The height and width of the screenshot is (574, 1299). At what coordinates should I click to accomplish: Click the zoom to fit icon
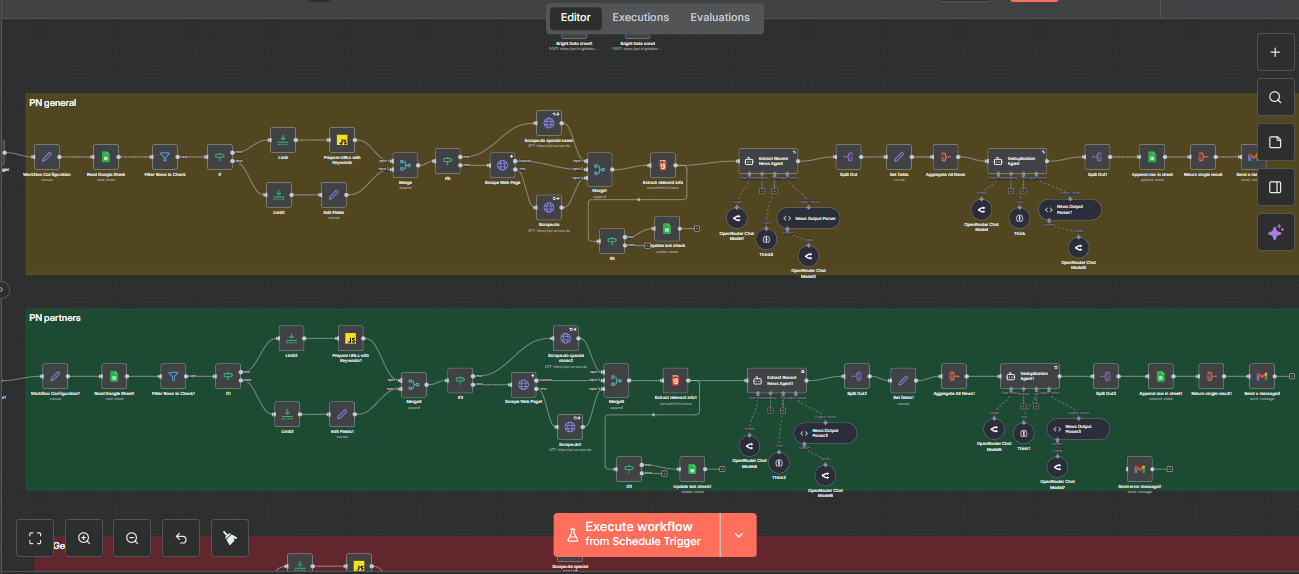35,538
